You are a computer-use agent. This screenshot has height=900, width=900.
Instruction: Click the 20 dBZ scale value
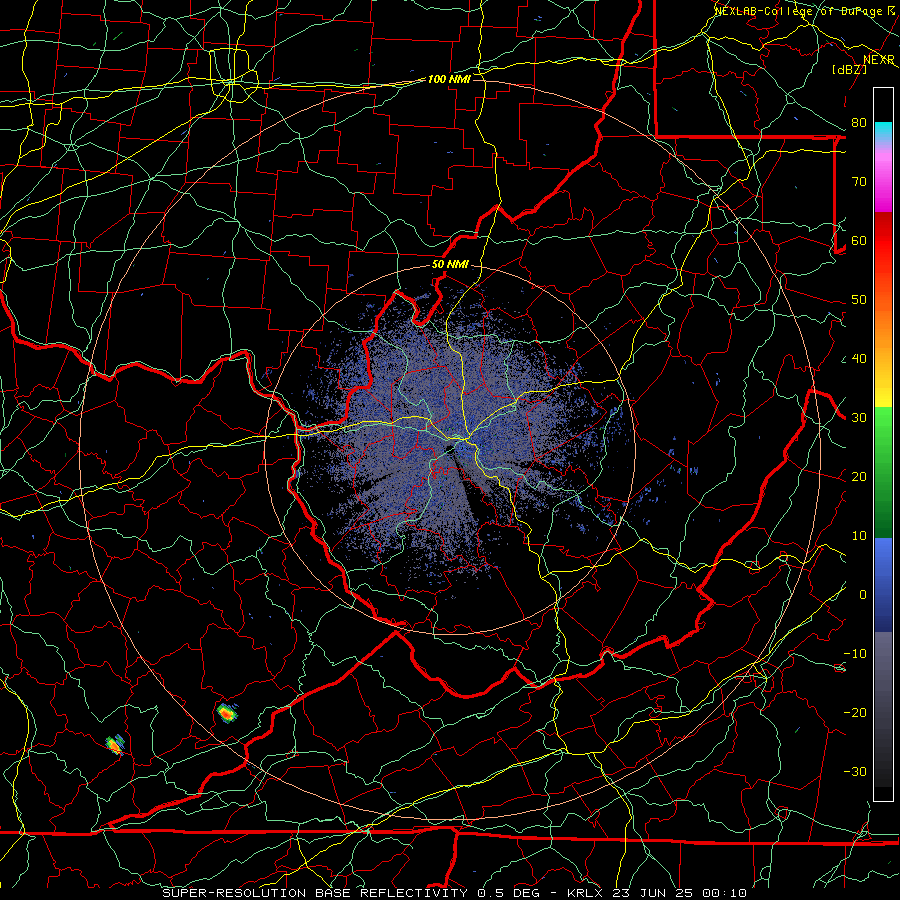[x=859, y=477]
